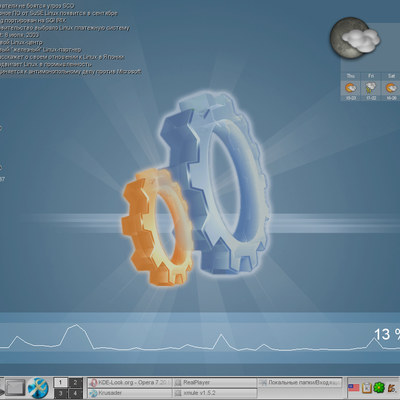Click the US flag keyboard layout tray icon

[354, 388]
